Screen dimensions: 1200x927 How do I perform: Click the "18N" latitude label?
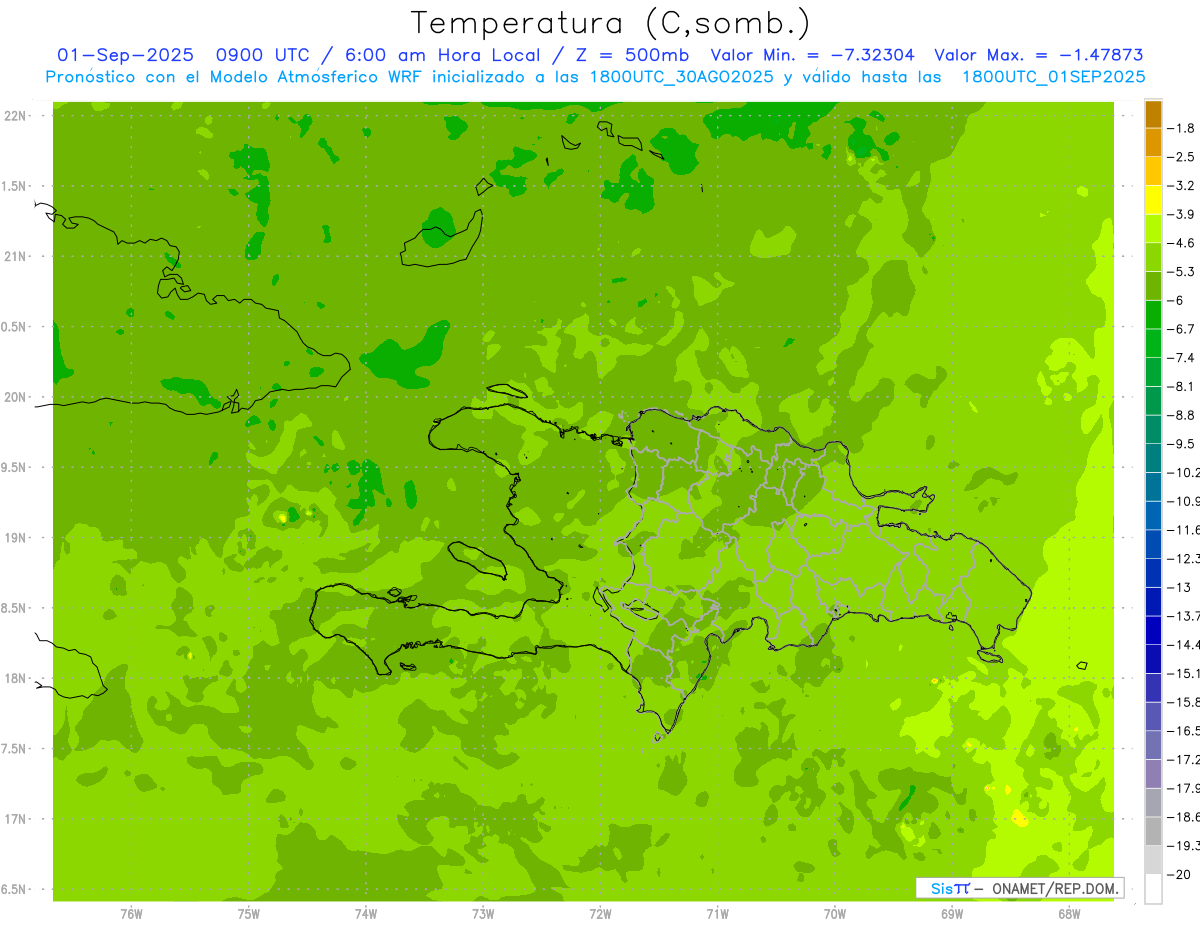(x=16, y=678)
